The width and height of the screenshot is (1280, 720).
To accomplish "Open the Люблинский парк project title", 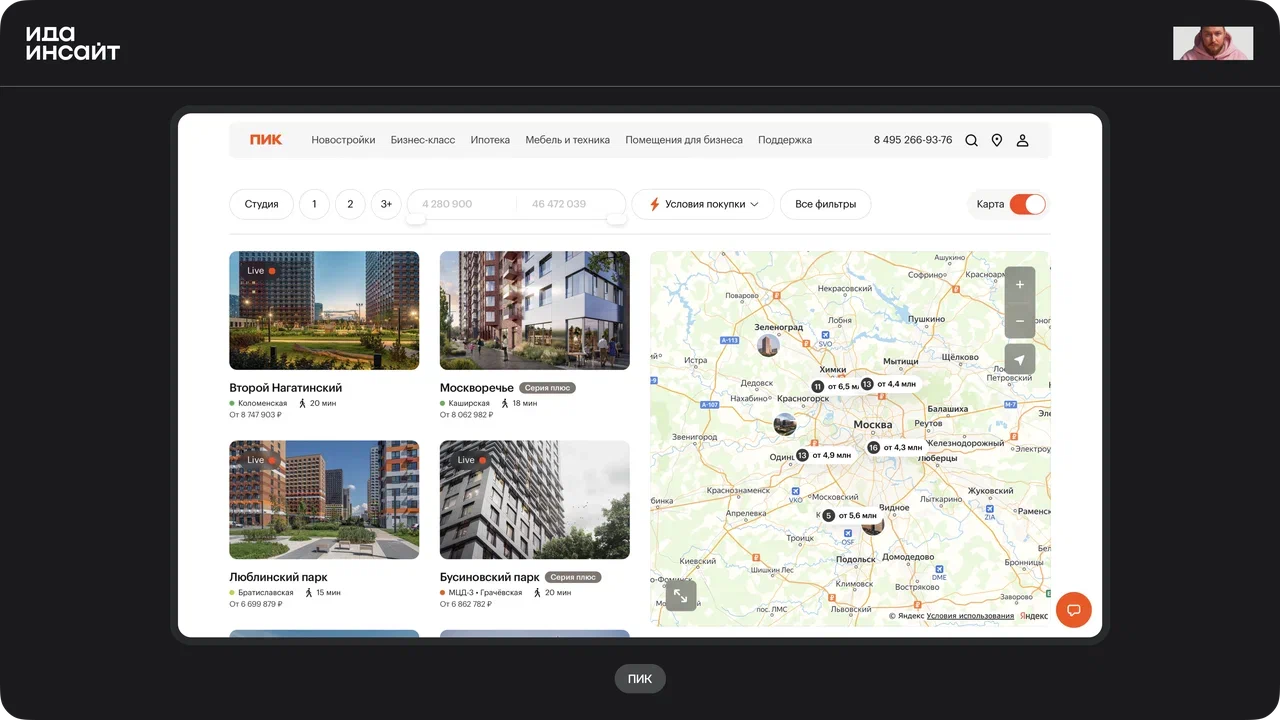I will 278,577.
